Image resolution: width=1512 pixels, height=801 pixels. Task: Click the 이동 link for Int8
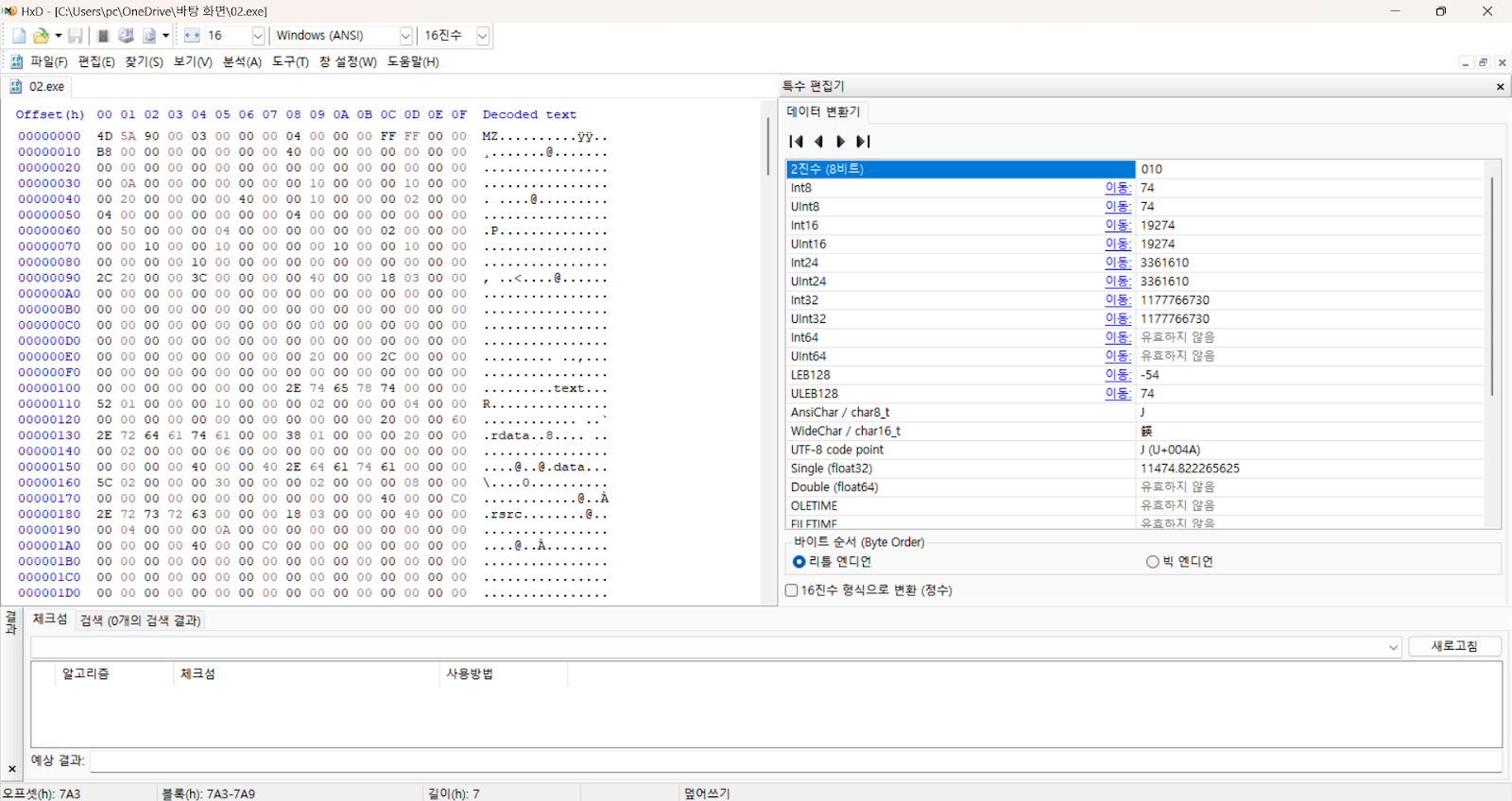pos(1118,188)
